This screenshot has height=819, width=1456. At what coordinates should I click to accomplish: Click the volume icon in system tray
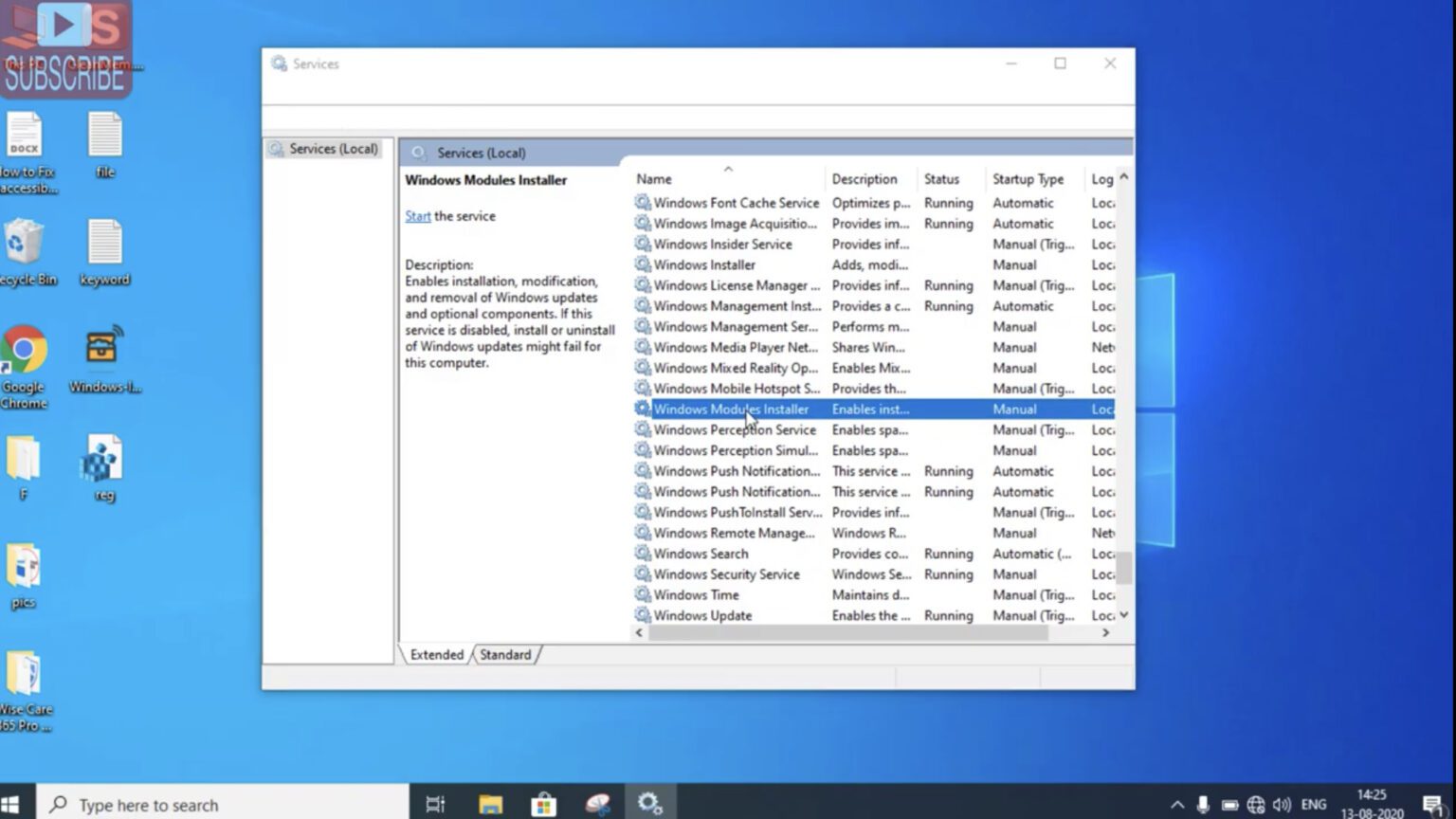pos(1282,805)
